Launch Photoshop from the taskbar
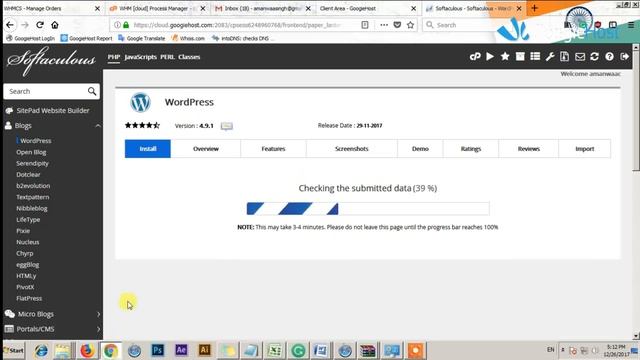640x360 pixels. pyautogui.click(x=158, y=350)
